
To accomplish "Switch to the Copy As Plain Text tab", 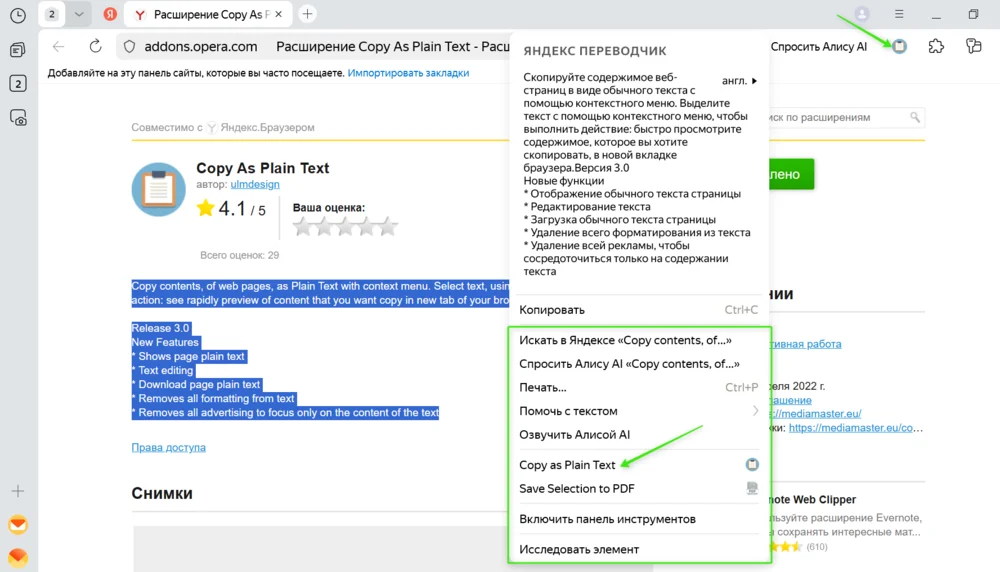I will tap(207, 14).
